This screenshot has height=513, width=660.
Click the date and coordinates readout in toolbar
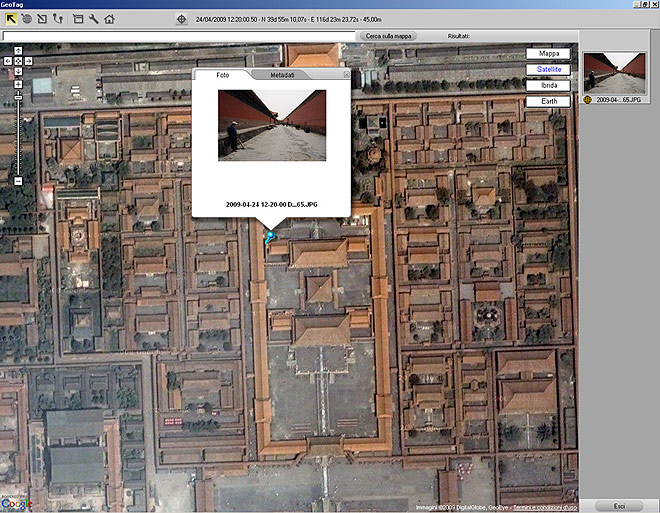(x=289, y=19)
